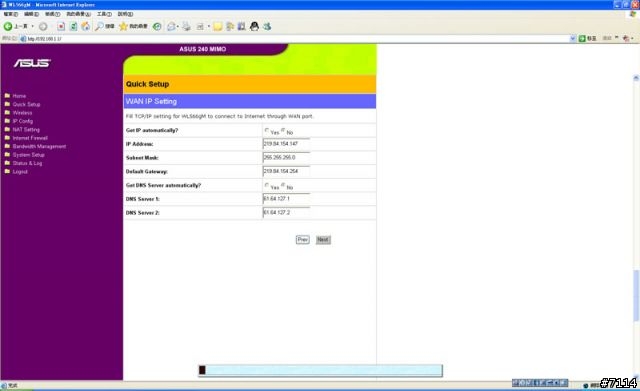Click the grey Forward arrow icon

[43, 27]
